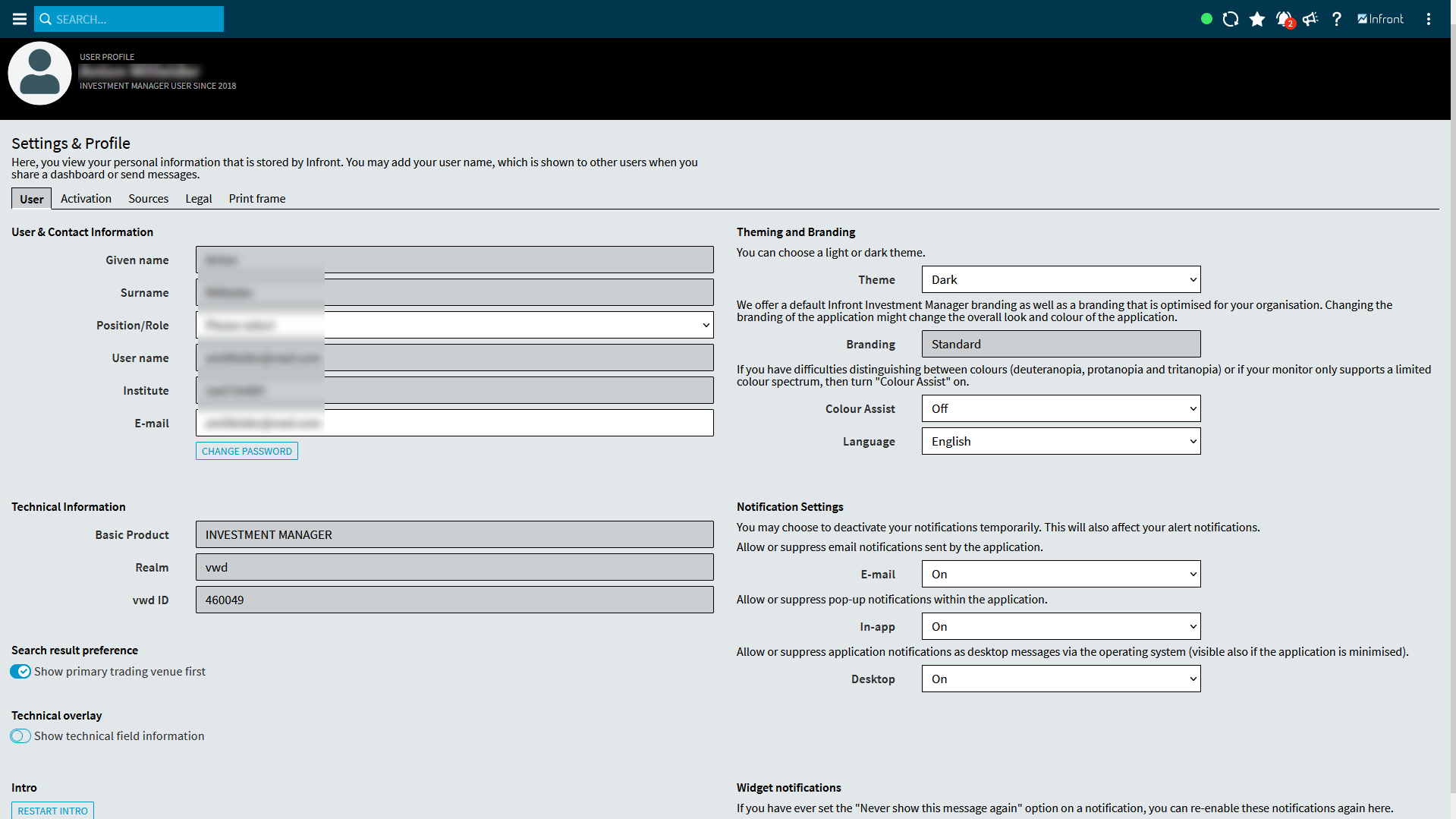
Task: Open the three-dot more options menu
Action: [1429, 19]
